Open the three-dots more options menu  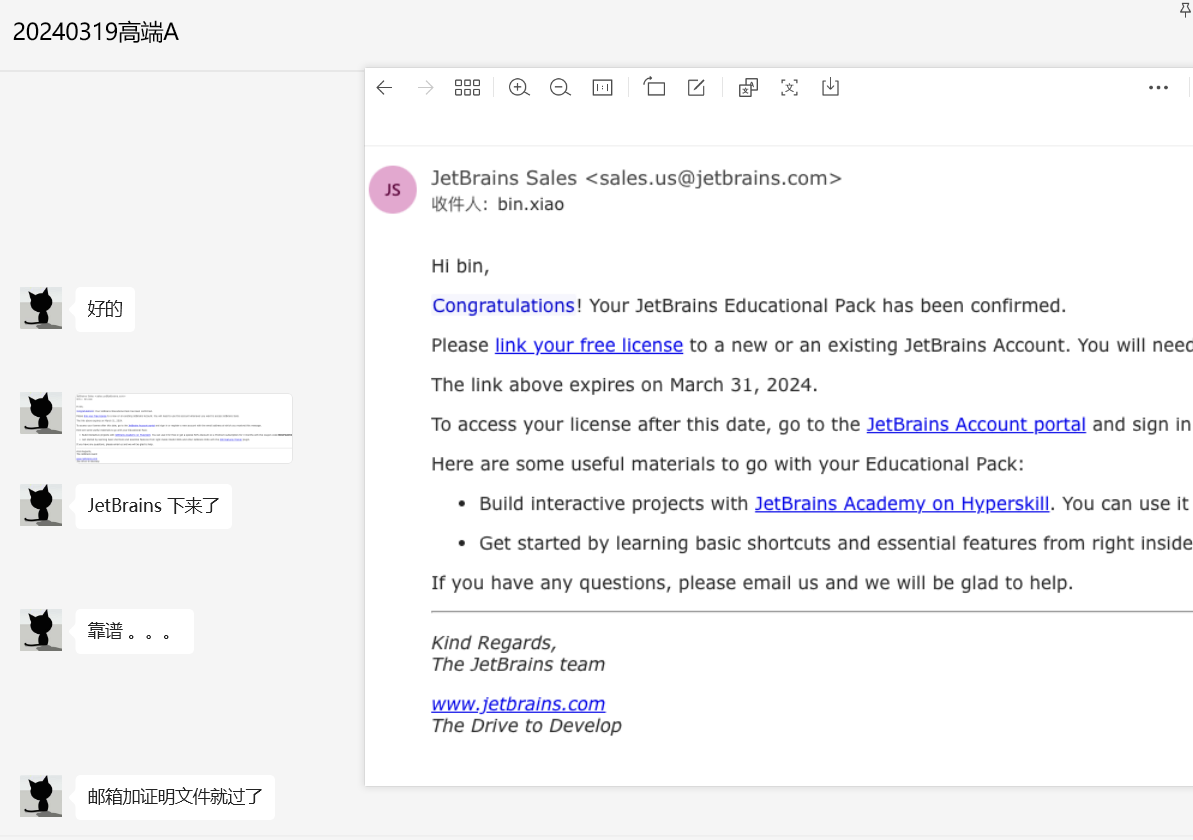1158,88
